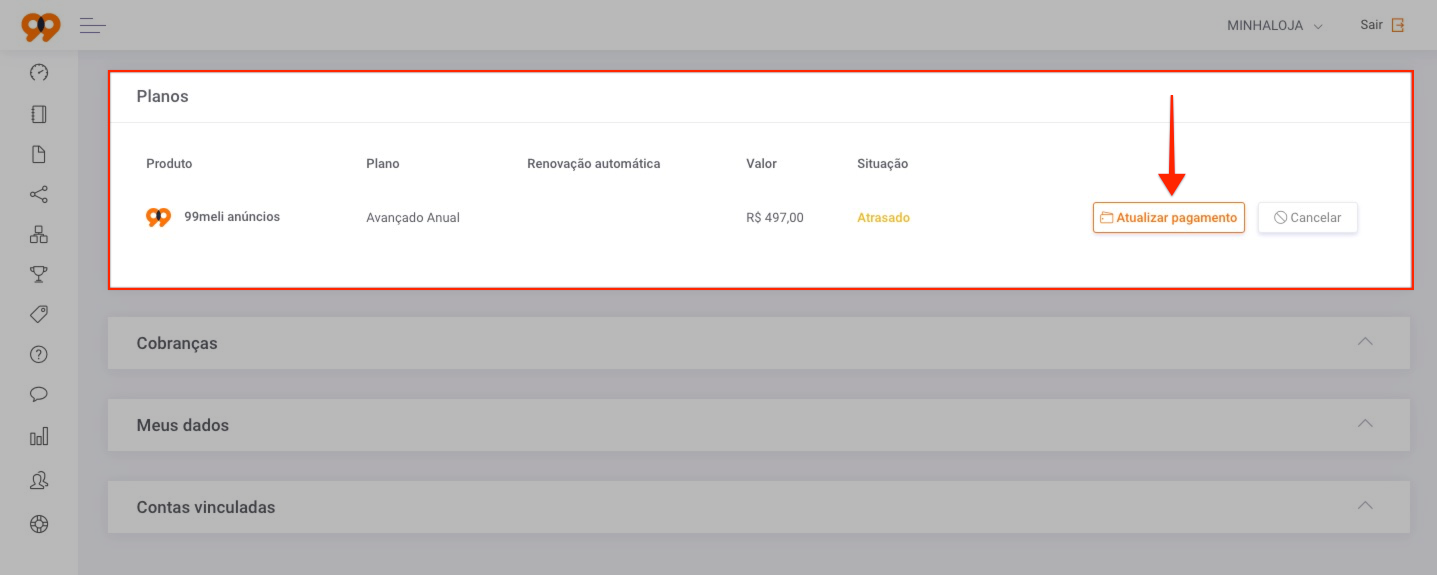Screen dimensions: 1437x575
Task: Toggle the hamburger menu beside logo
Action: [93, 25]
